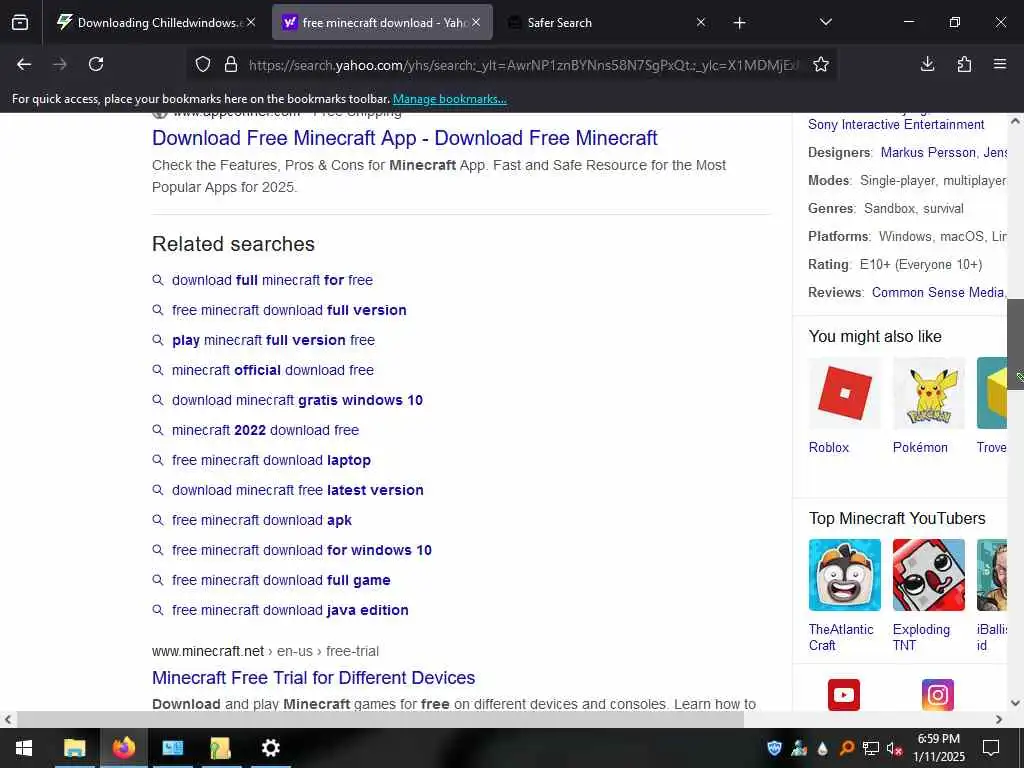Open the Firefox application menu

(x=1000, y=64)
